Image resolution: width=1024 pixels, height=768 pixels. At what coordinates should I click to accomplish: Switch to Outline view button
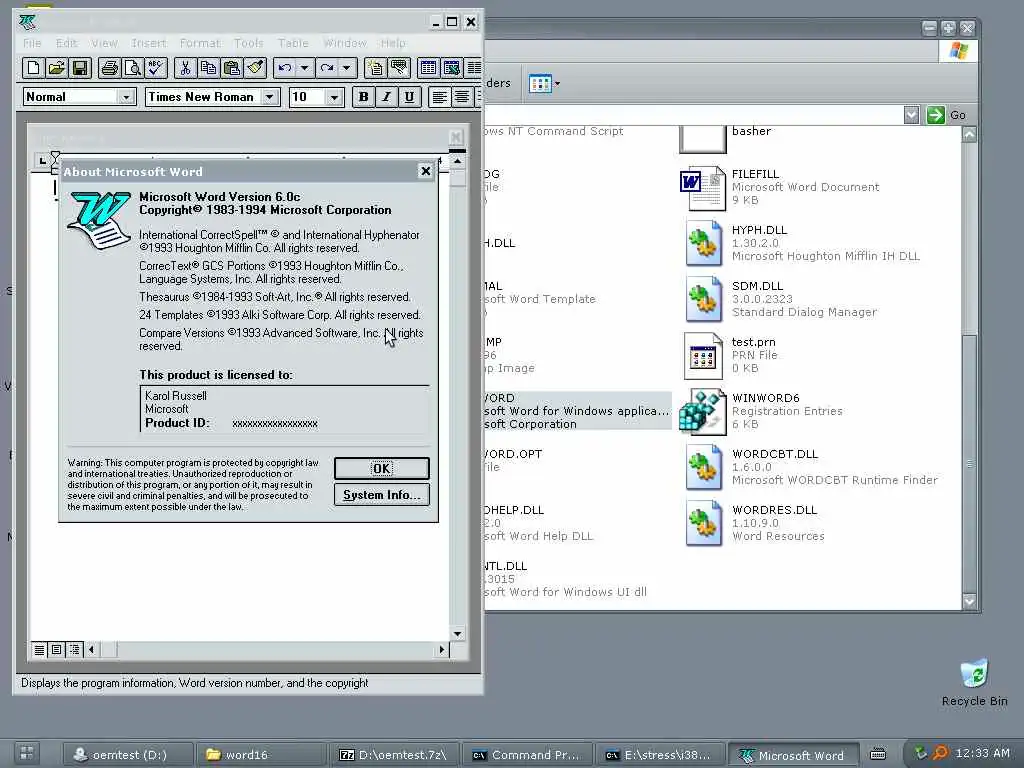coord(74,650)
